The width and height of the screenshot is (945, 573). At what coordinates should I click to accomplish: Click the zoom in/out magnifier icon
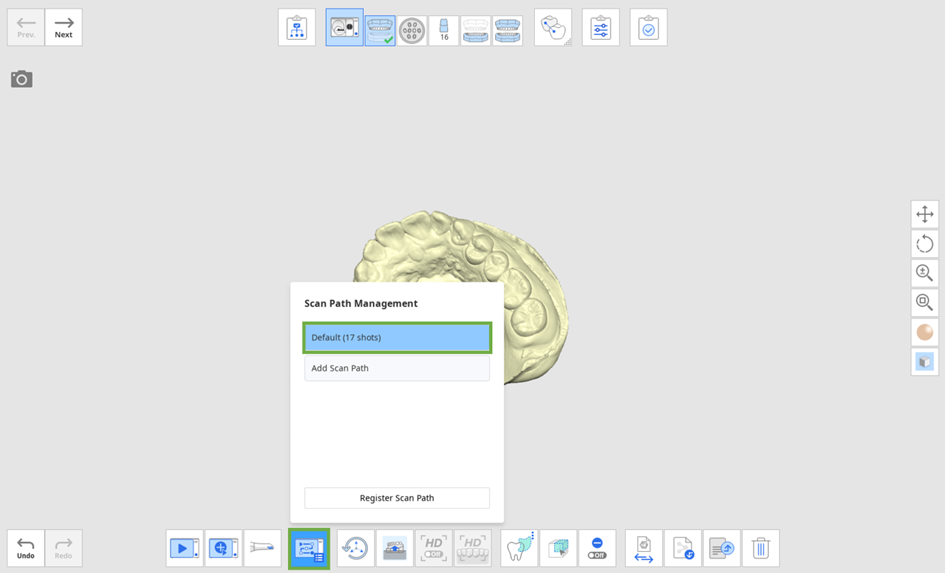click(x=925, y=273)
